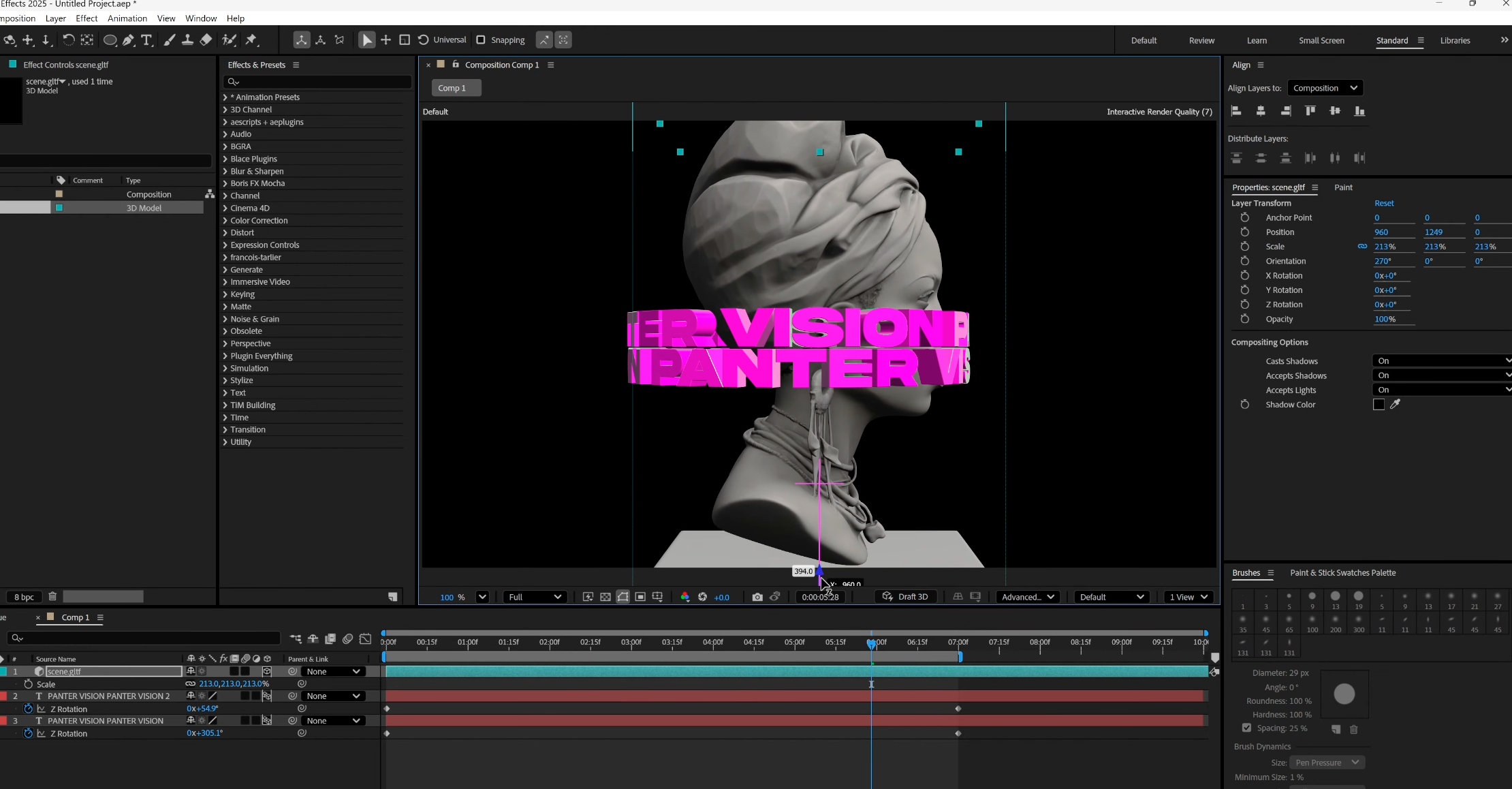Select the Clone Stamp tool
Viewport: 1512px width, 789px height.
[x=187, y=40]
